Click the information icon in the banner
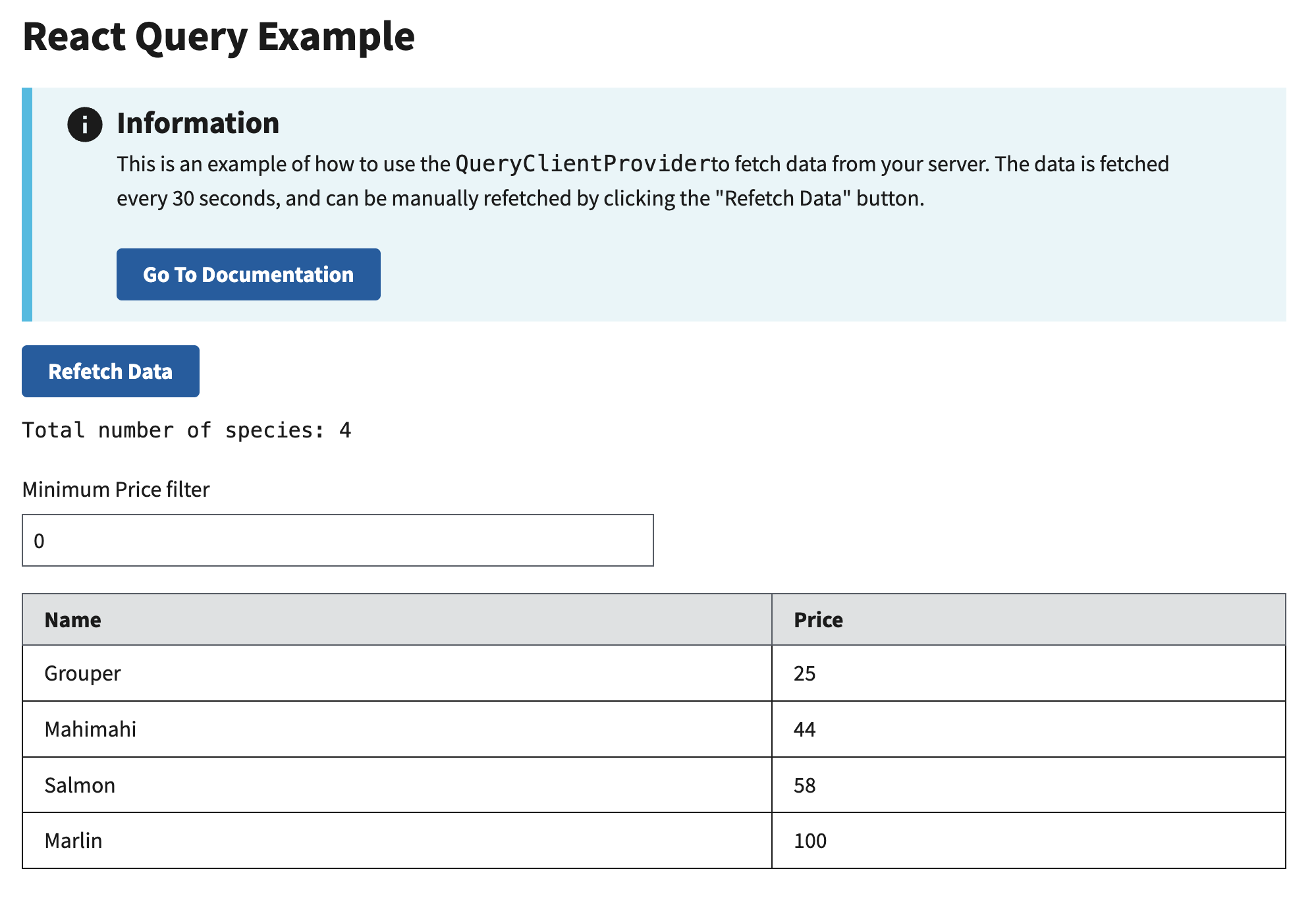This screenshot has width=1316, height=900. (x=84, y=124)
